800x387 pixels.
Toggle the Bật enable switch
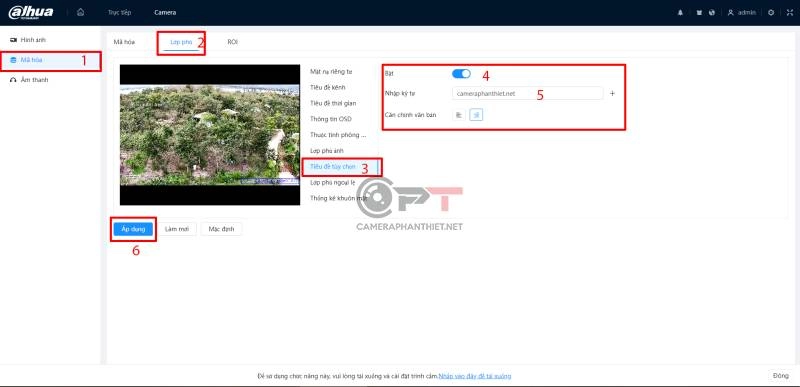pos(461,74)
